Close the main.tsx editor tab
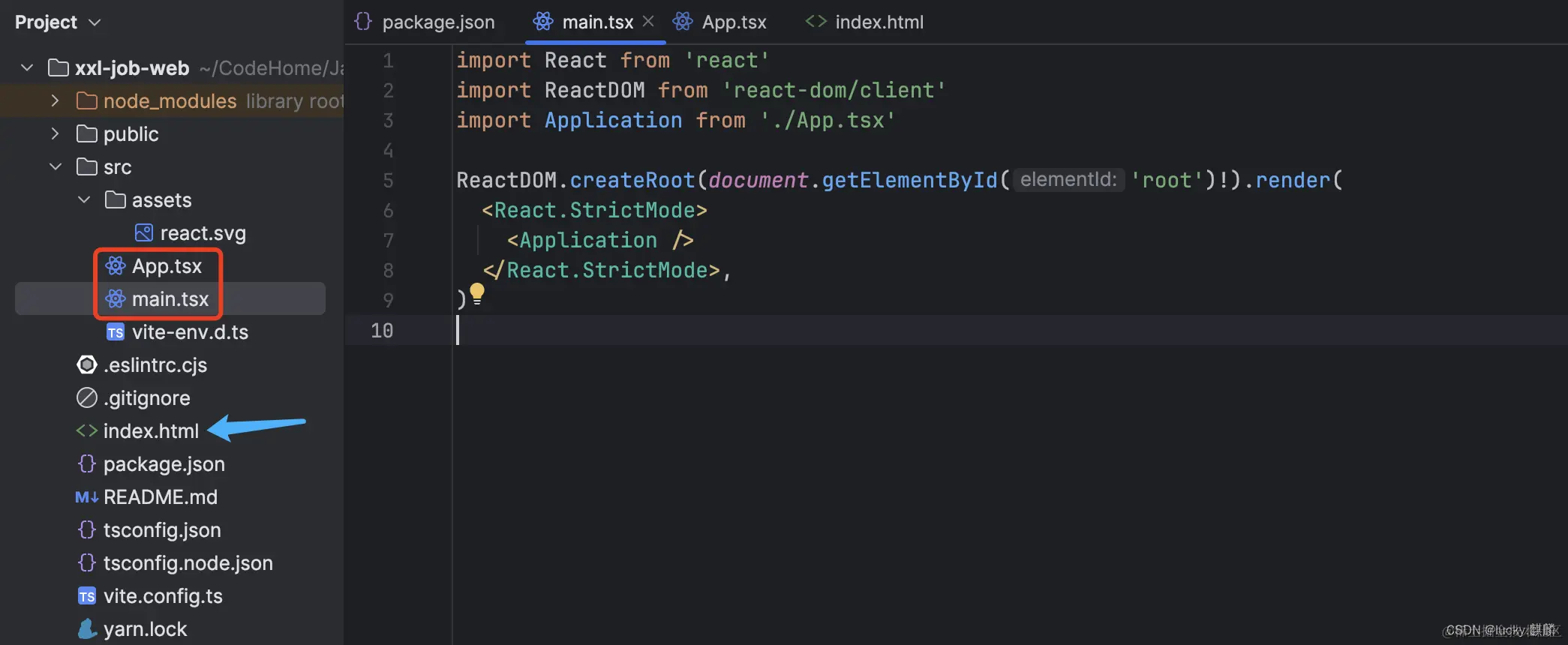1568x645 pixels. (648, 22)
